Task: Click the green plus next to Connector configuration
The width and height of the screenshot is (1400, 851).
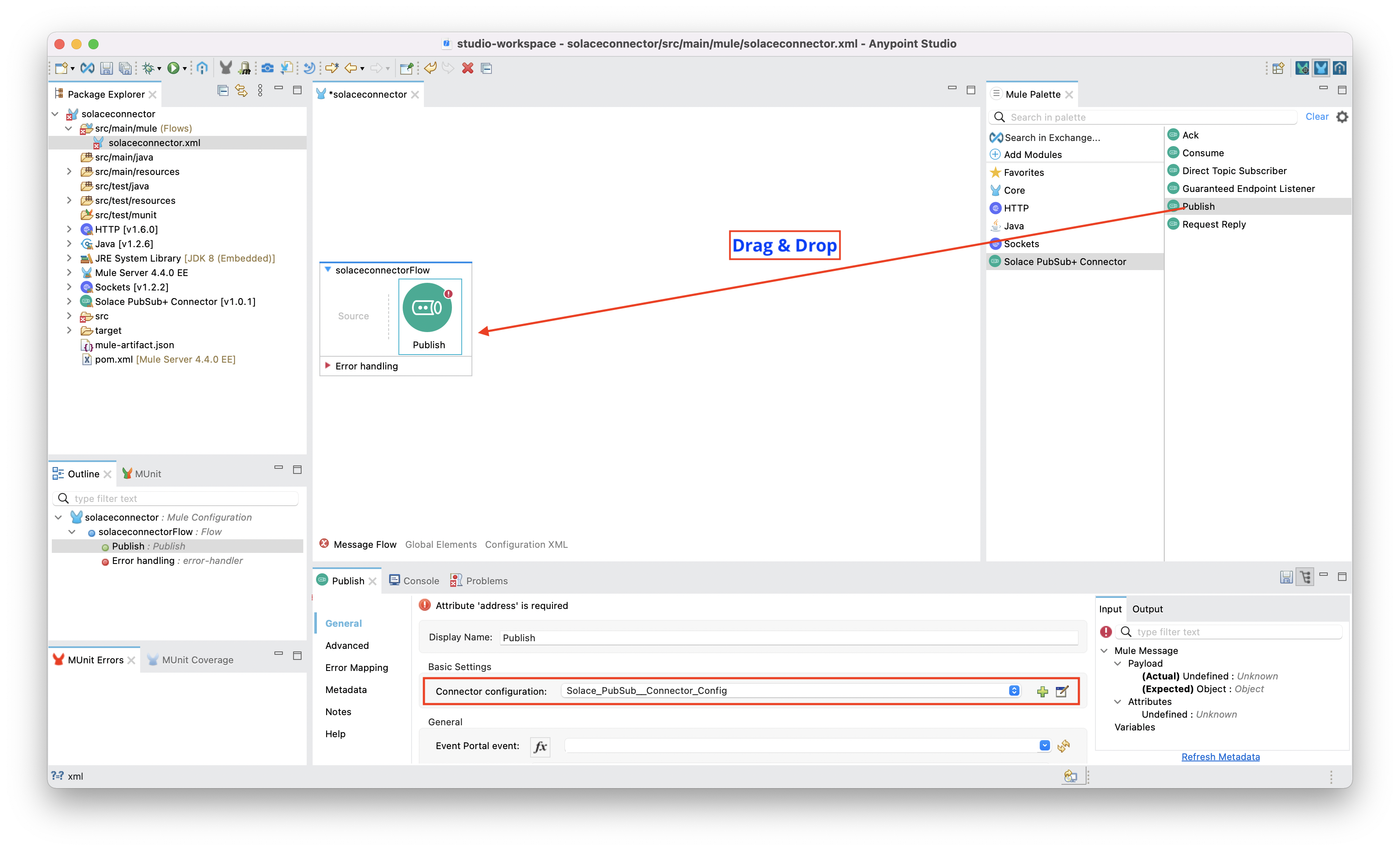Action: (1042, 691)
